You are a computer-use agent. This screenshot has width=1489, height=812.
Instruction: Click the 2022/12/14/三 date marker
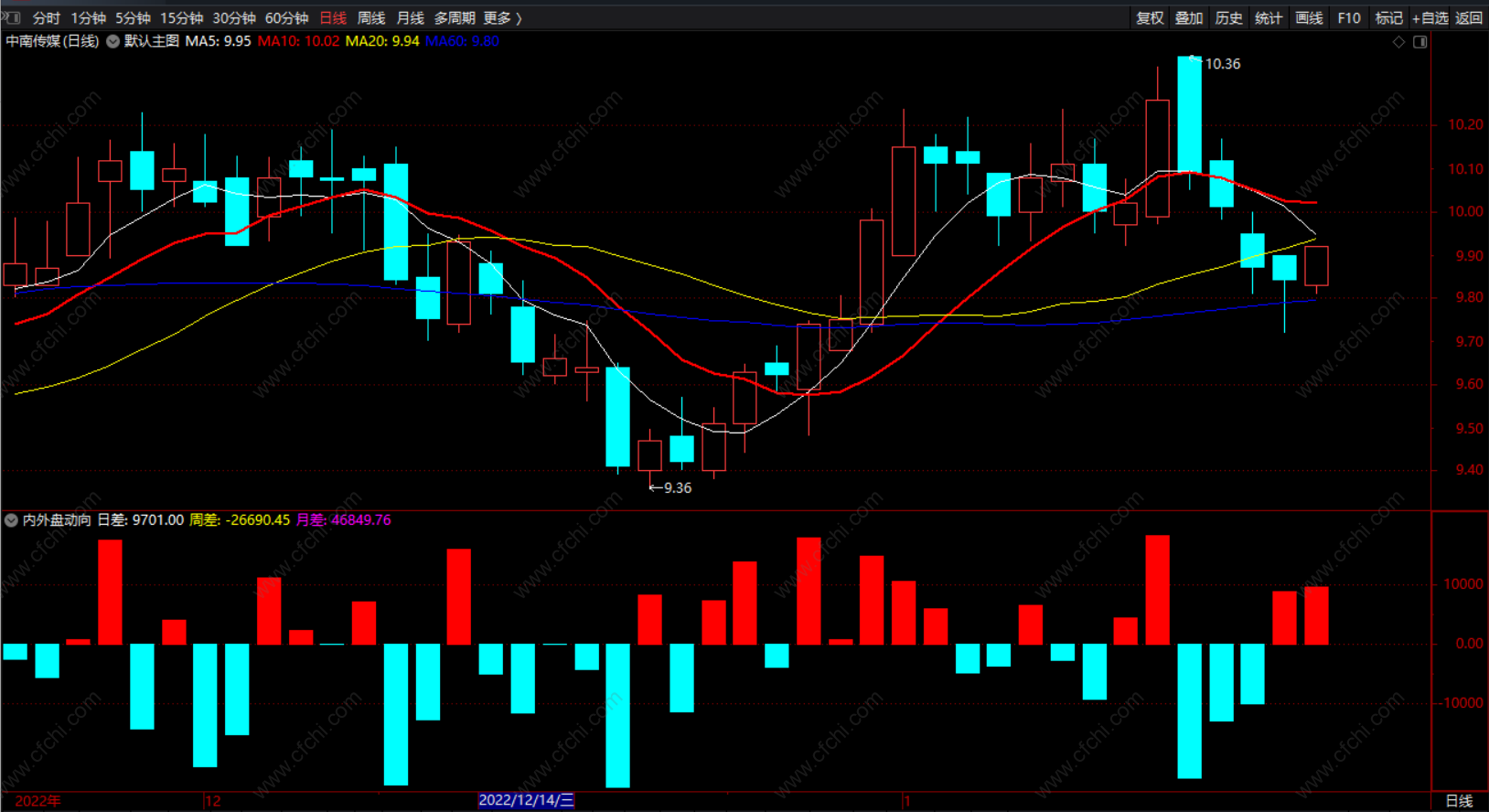[x=527, y=800]
